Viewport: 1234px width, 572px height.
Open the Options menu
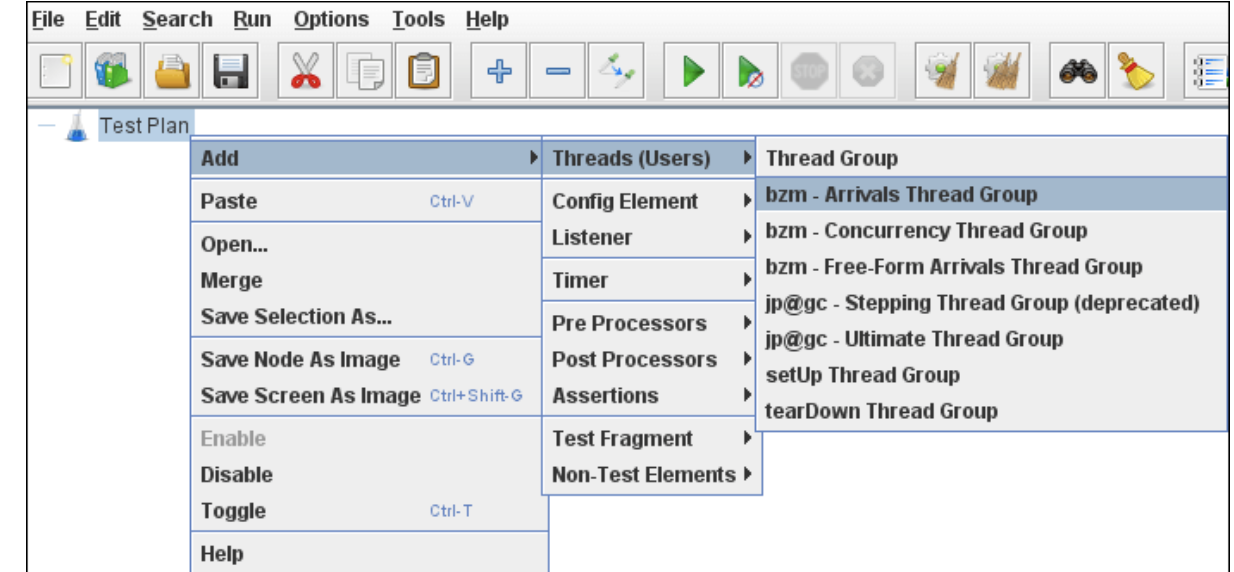[332, 19]
